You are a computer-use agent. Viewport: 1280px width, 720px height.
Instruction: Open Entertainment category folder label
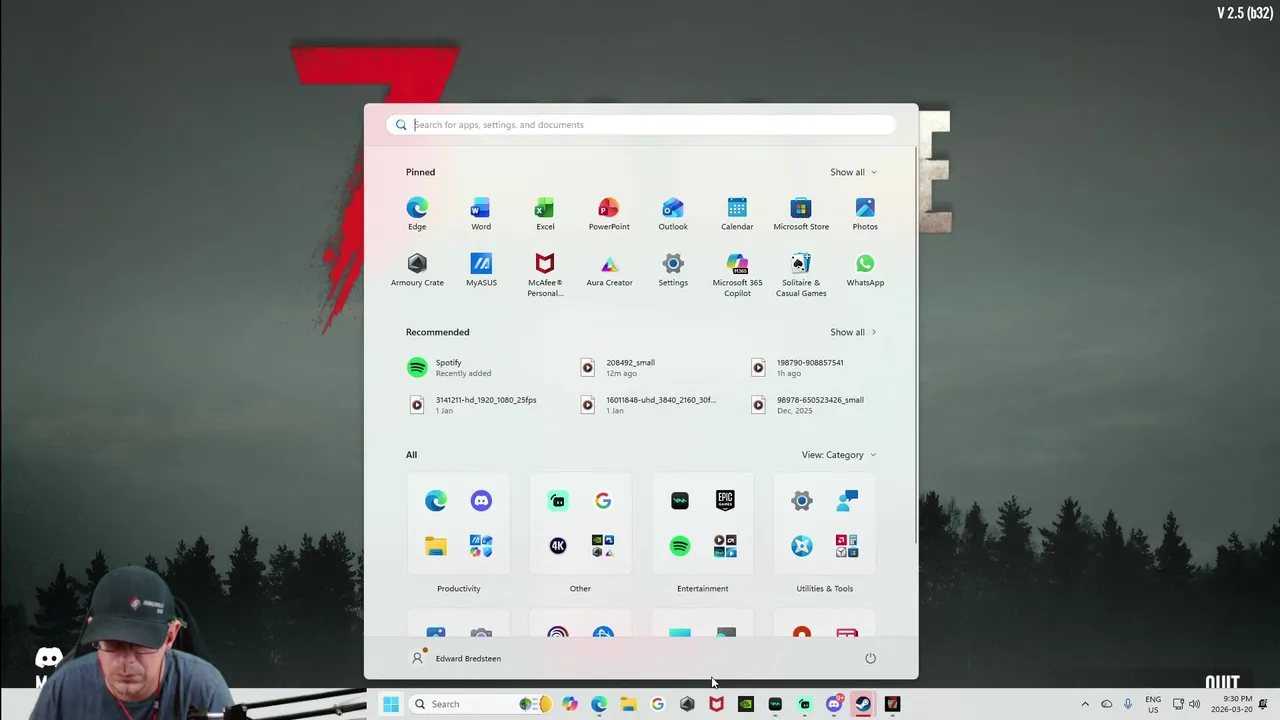pyautogui.click(x=703, y=589)
